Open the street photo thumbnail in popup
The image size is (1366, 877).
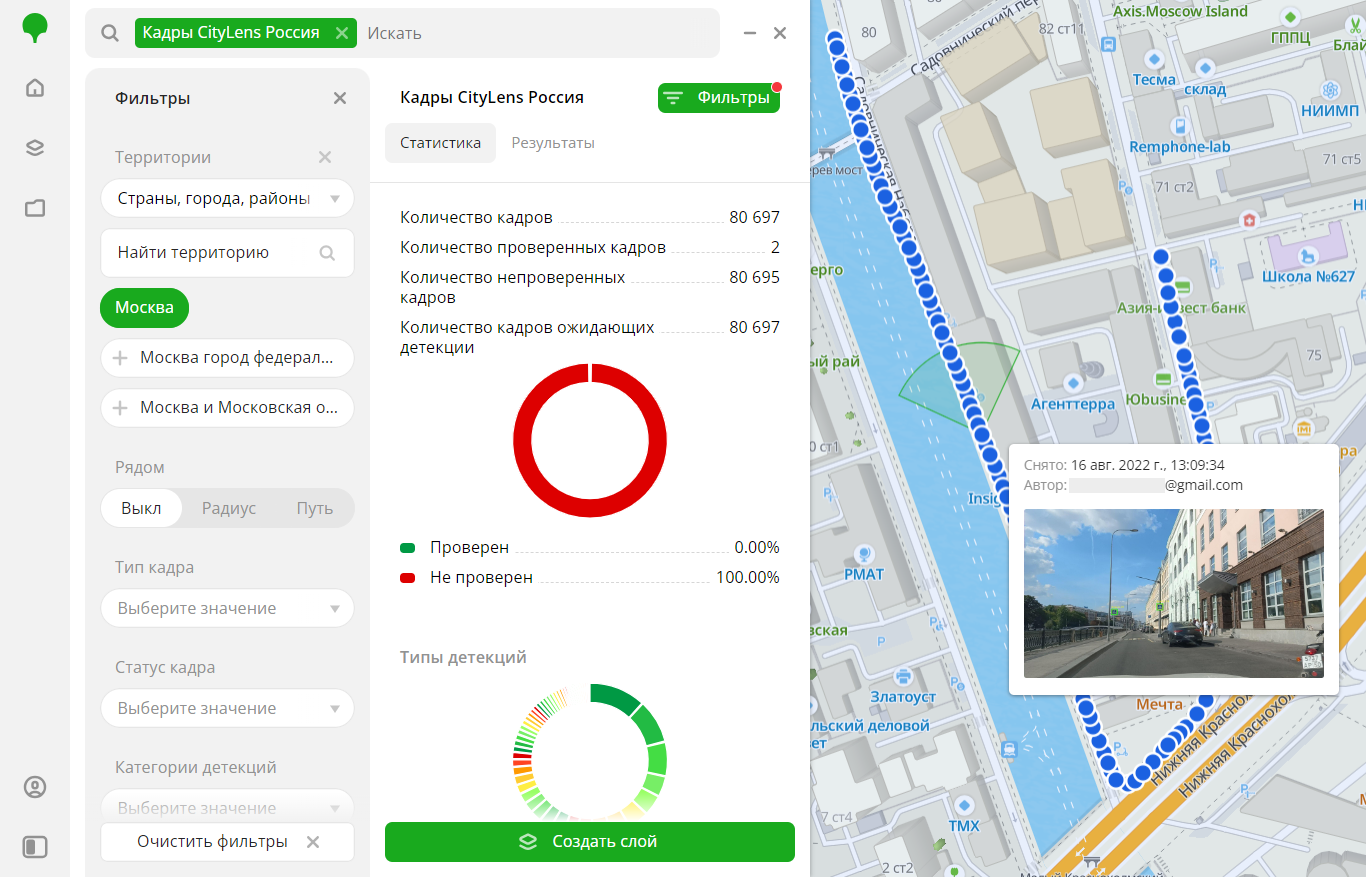[1174, 593]
